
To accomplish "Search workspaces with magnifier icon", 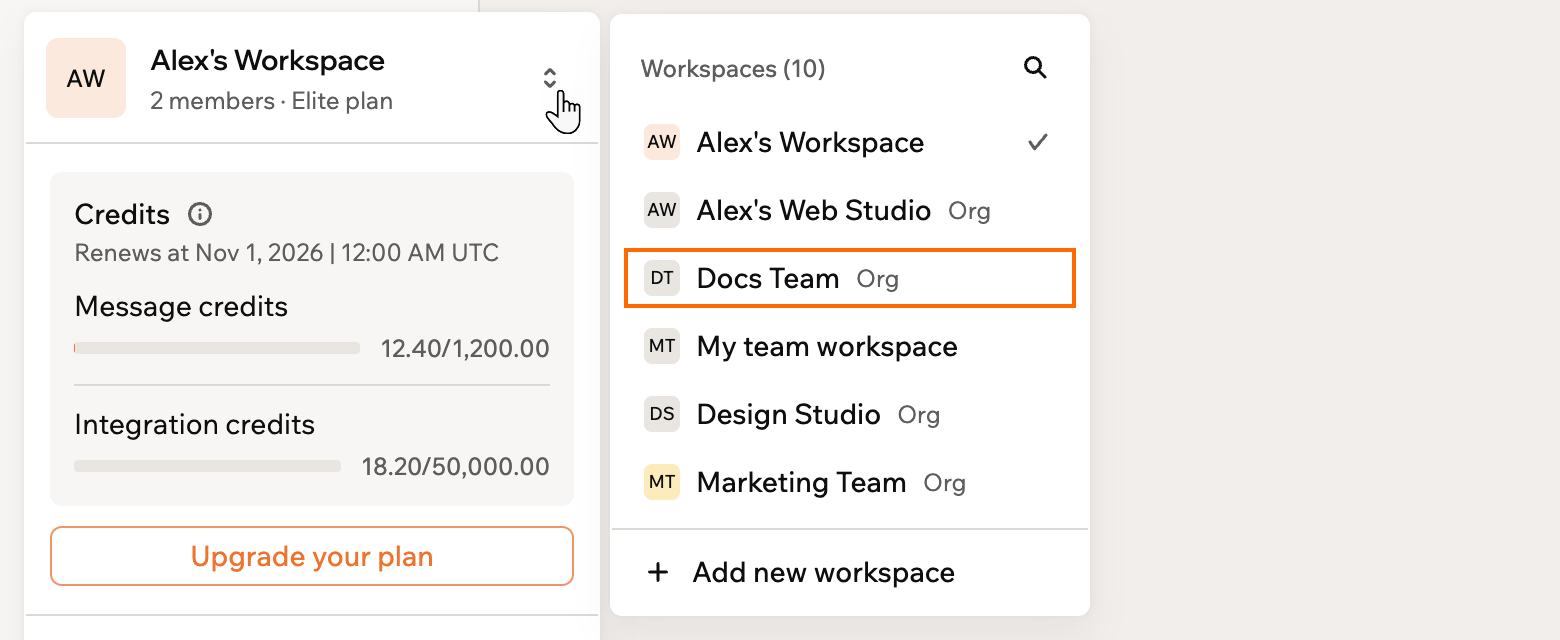I will (1035, 68).
